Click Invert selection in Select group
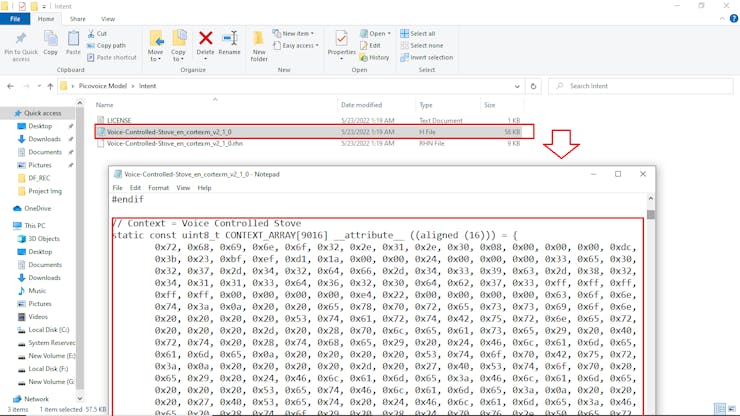 427,57
